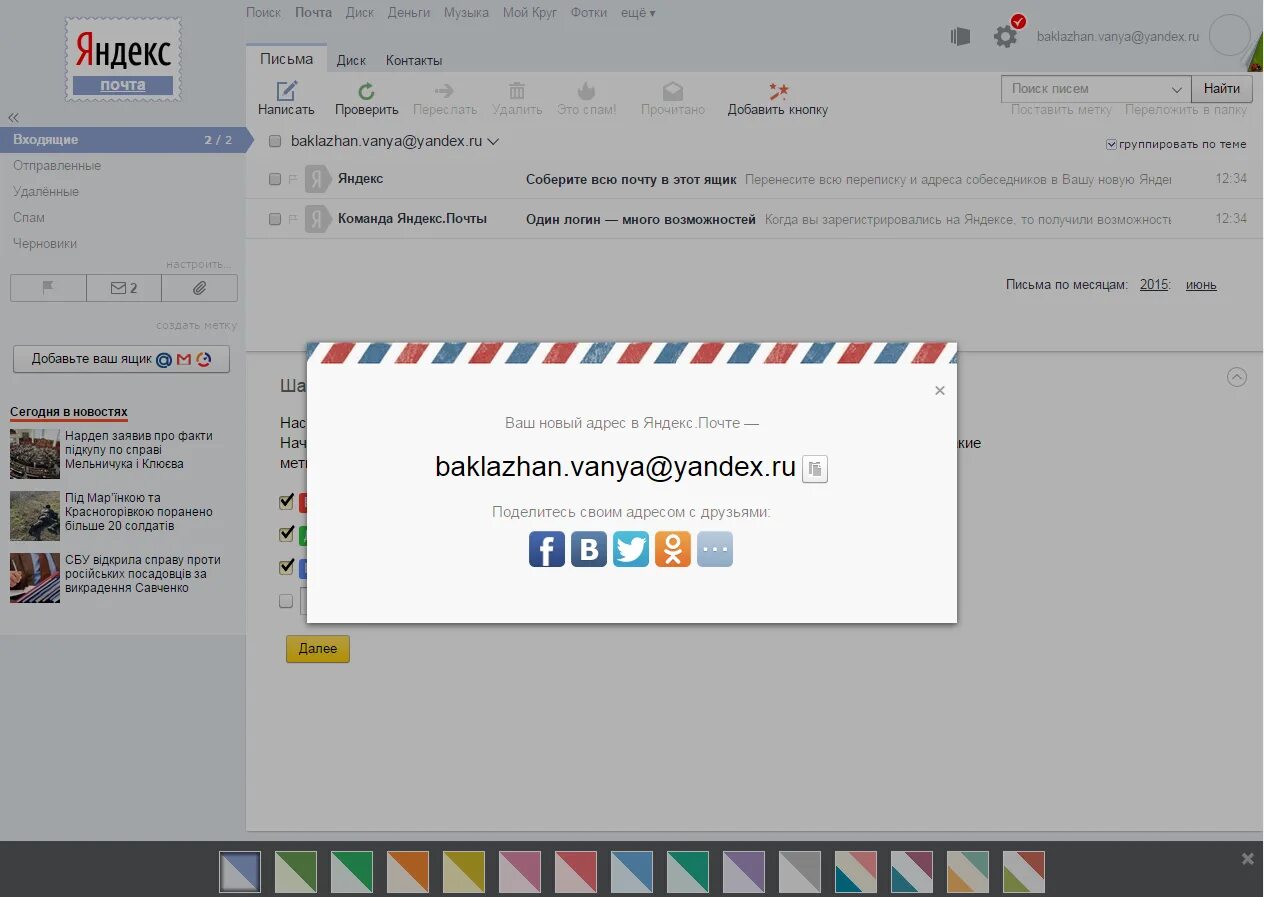Share address via Twitter icon

[631, 549]
